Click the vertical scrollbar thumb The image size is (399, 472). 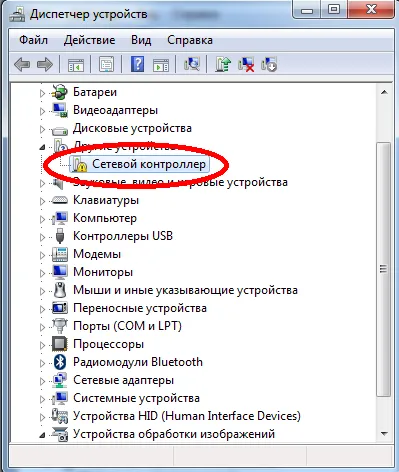384,269
